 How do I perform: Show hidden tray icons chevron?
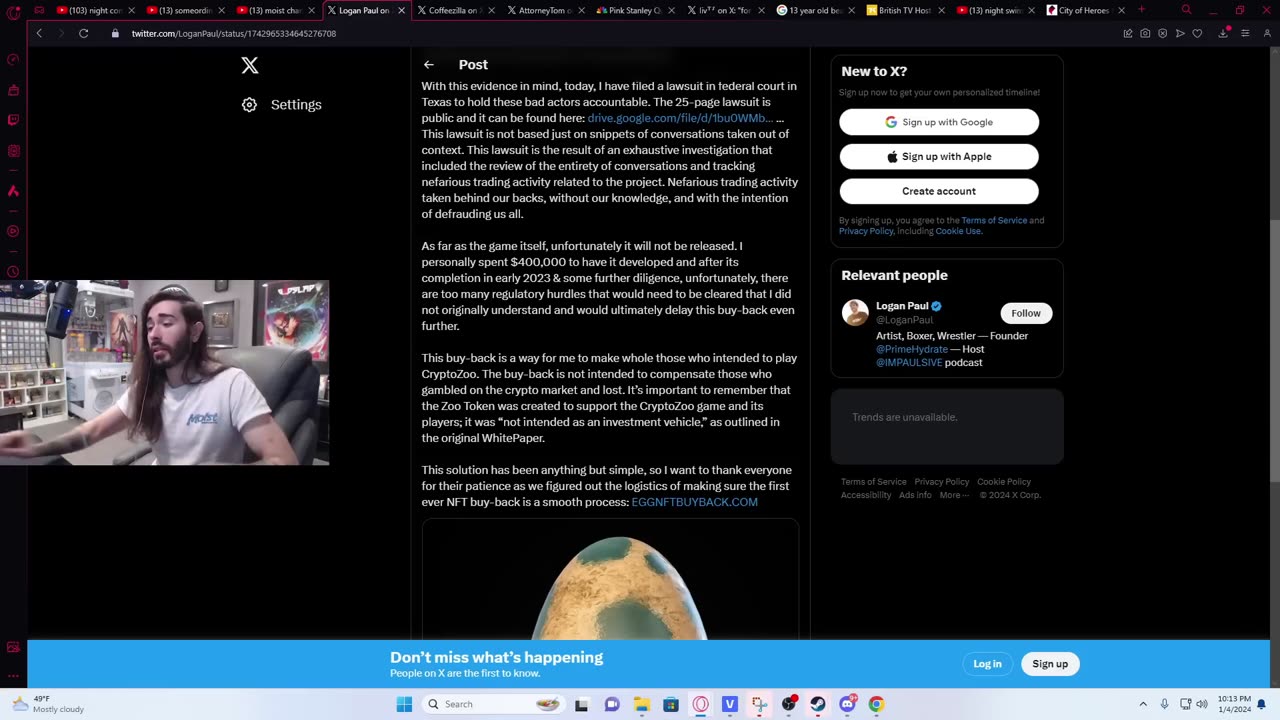pyautogui.click(x=1143, y=704)
